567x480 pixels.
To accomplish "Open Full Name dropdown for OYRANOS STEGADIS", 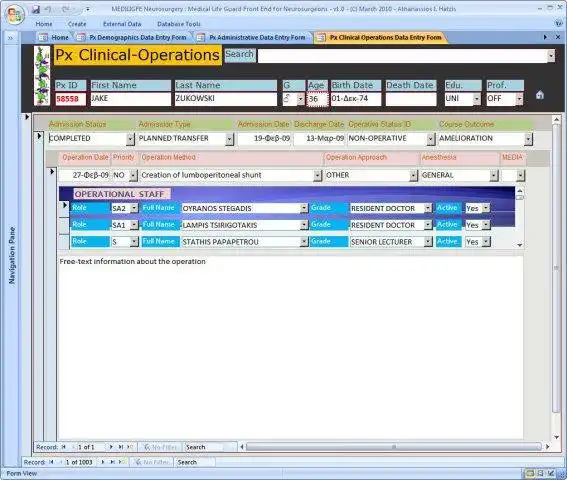I will (304, 208).
